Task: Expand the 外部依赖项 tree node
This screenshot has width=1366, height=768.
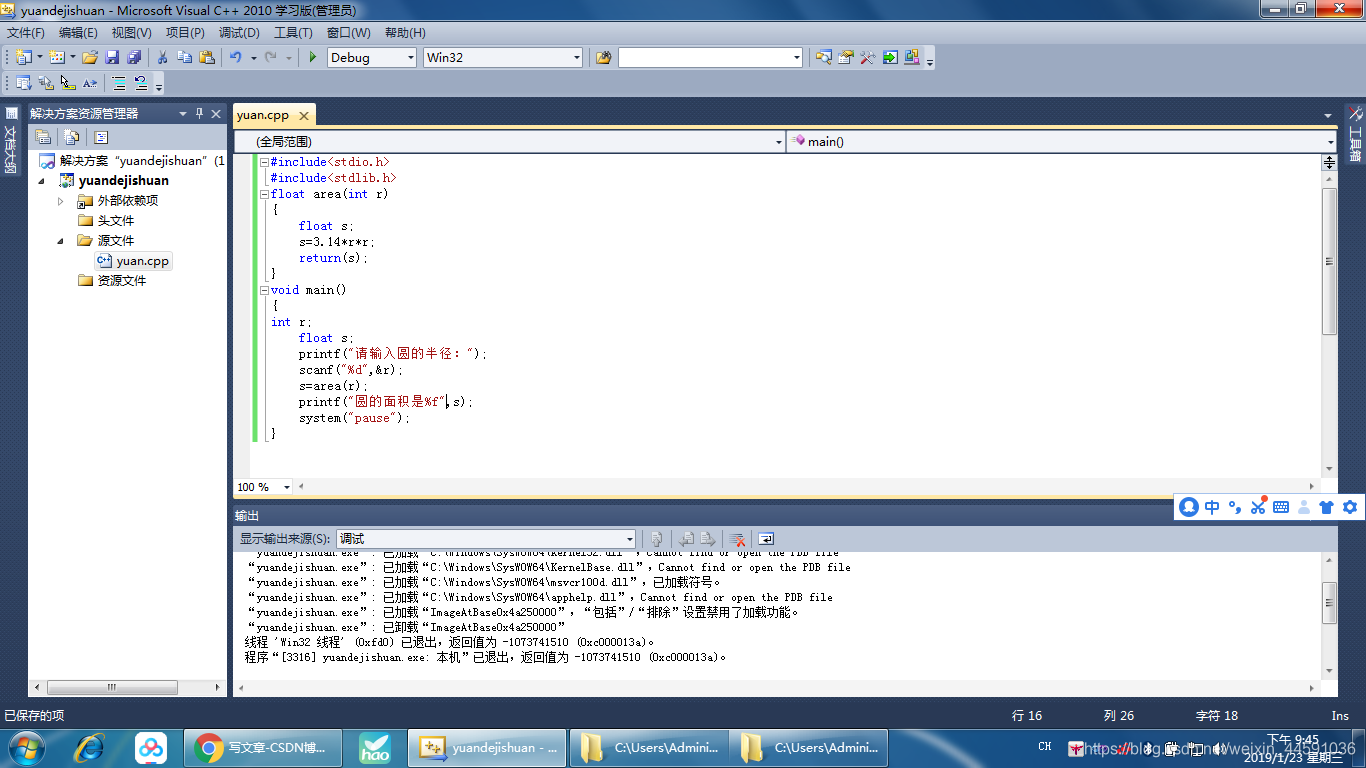Action: tap(60, 201)
